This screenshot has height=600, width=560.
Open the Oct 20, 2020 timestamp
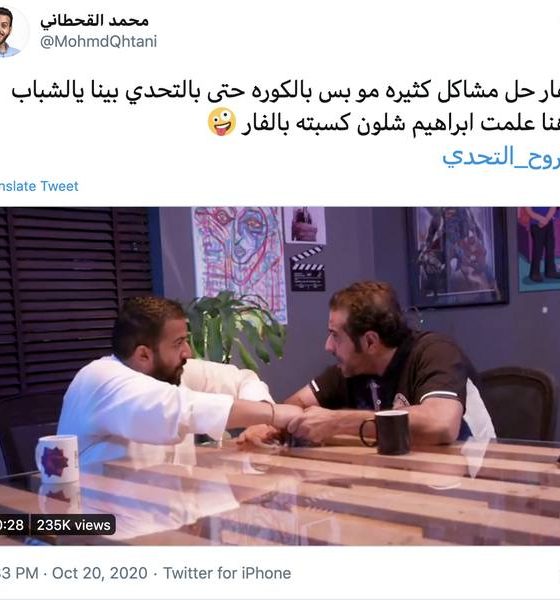click(x=100, y=573)
